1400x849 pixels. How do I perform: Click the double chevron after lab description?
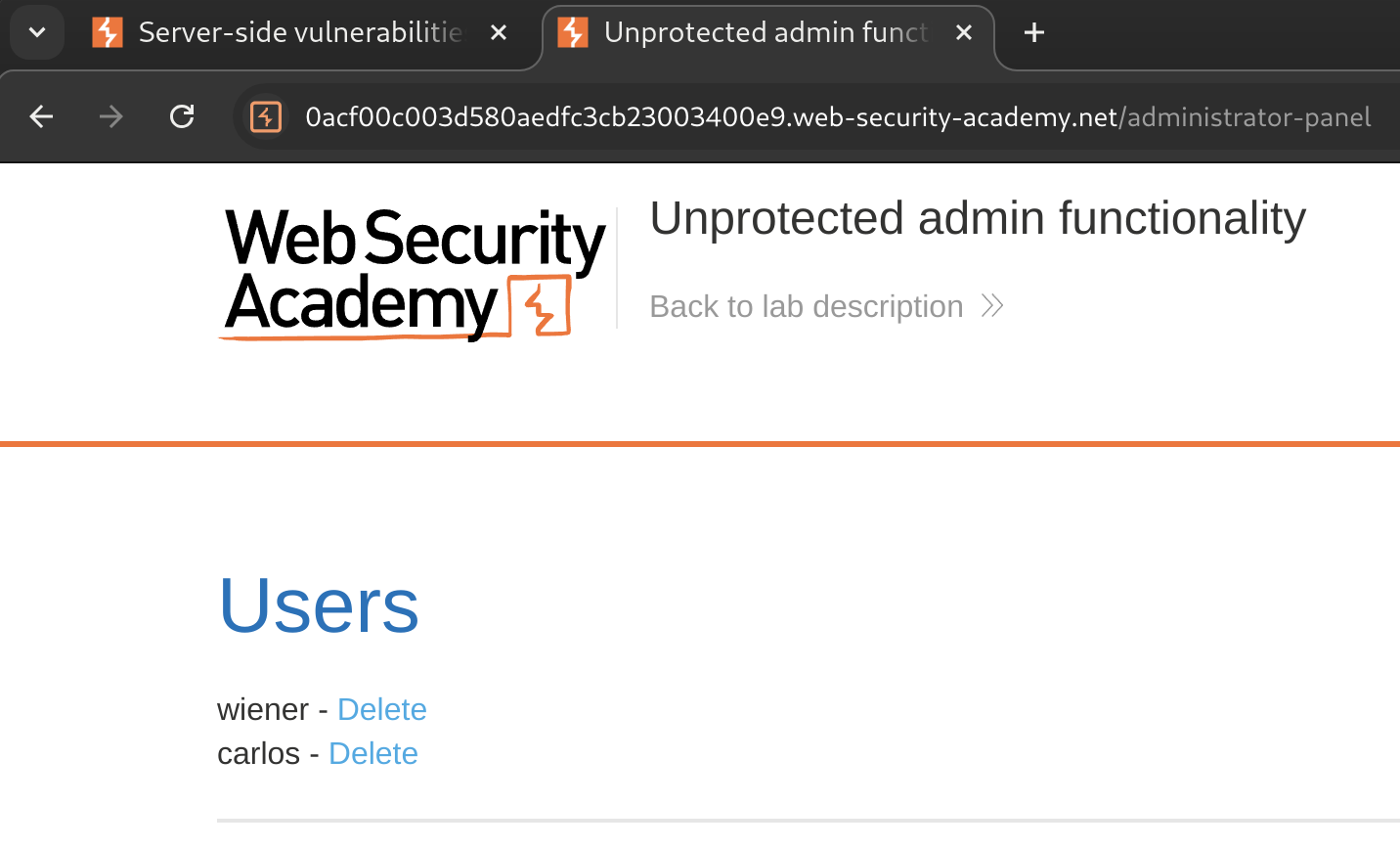point(992,306)
